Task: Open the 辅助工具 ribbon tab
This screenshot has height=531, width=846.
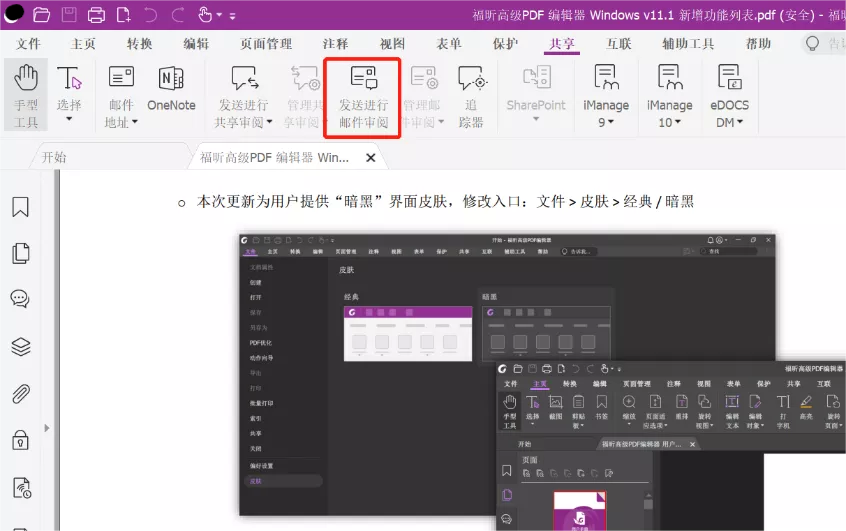Action: (x=688, y=44)
